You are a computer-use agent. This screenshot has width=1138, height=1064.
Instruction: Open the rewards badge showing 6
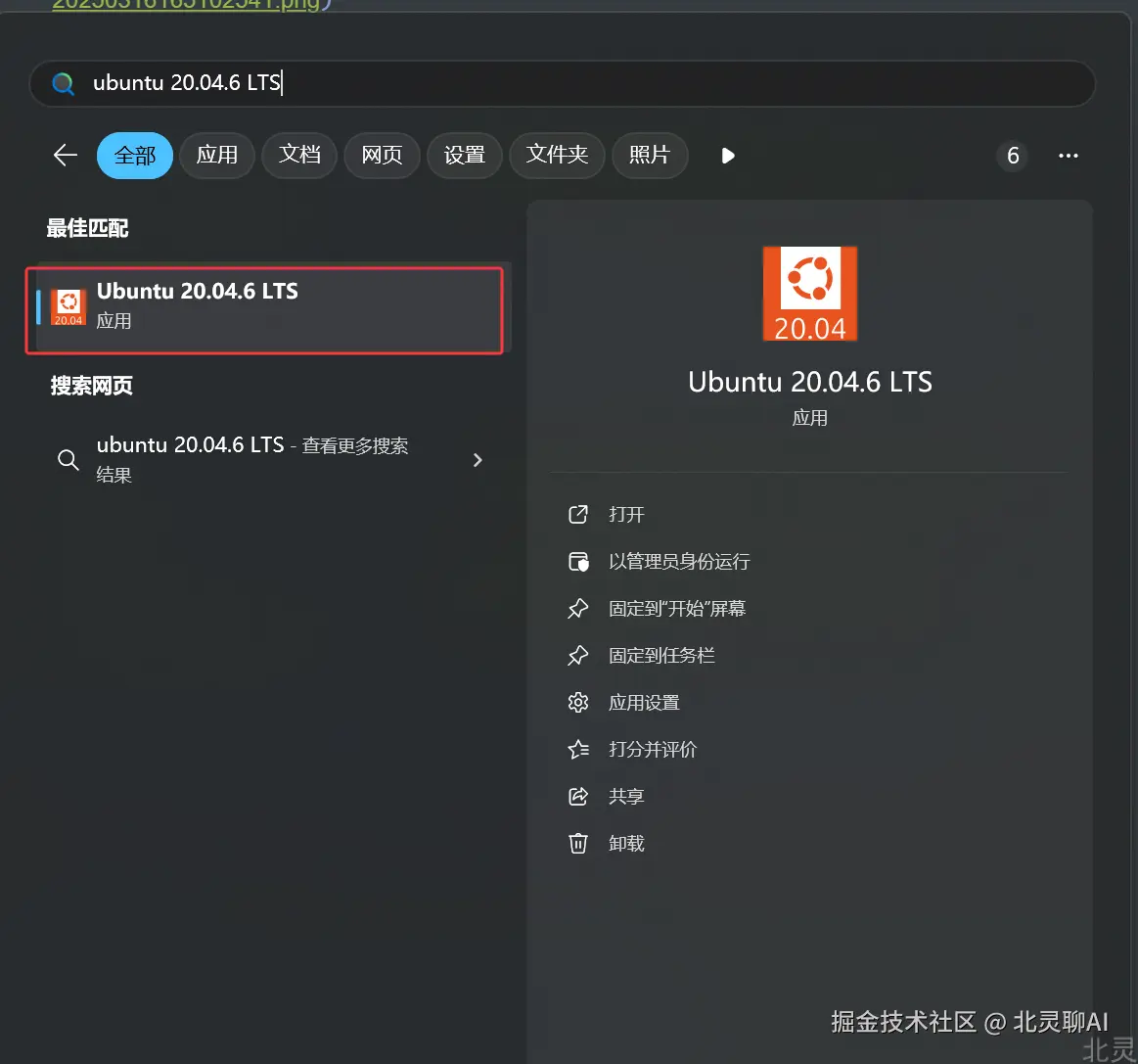tap(1013, 156)
